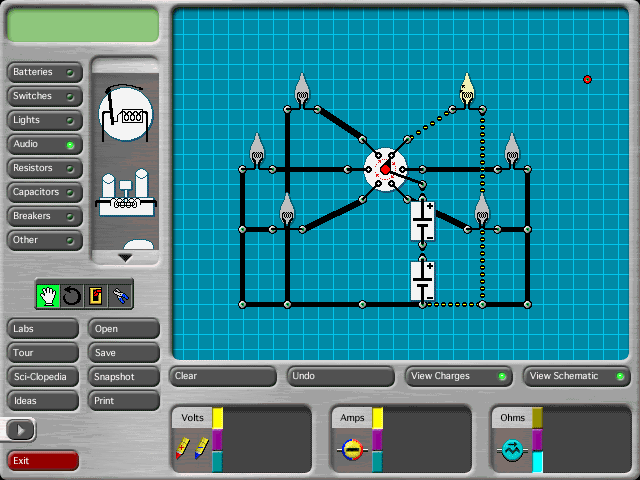This screenshot has width=640, height=480.
Task: Pick up the voltmeter probes
Action: (x=192, y=449)
